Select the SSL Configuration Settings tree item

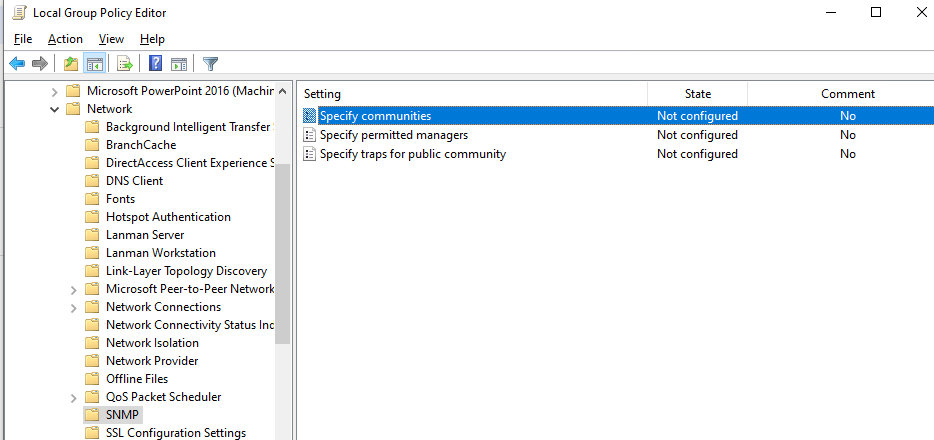[x=176, y=432]
